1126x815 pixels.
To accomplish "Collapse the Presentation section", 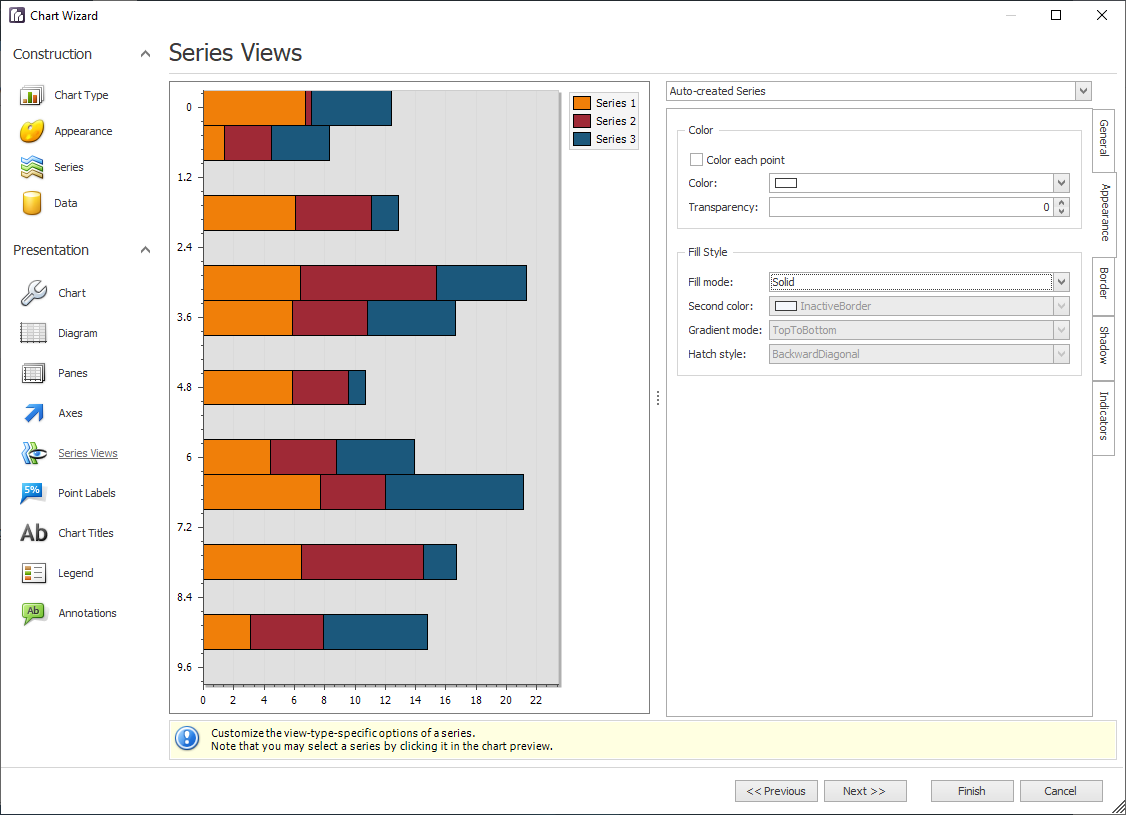I will tap(144, 249).
